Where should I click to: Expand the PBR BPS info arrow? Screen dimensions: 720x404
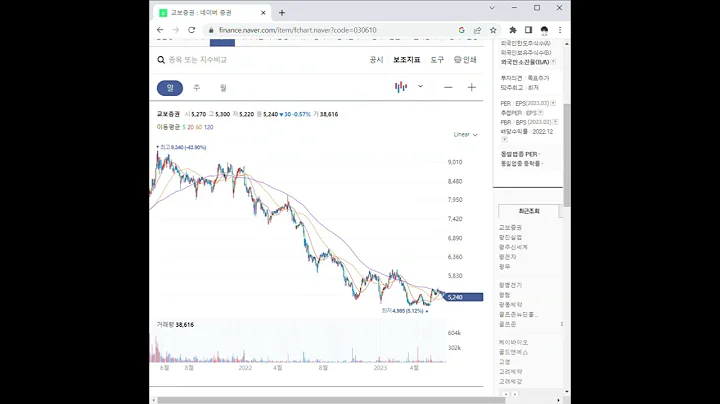[555, 122]
